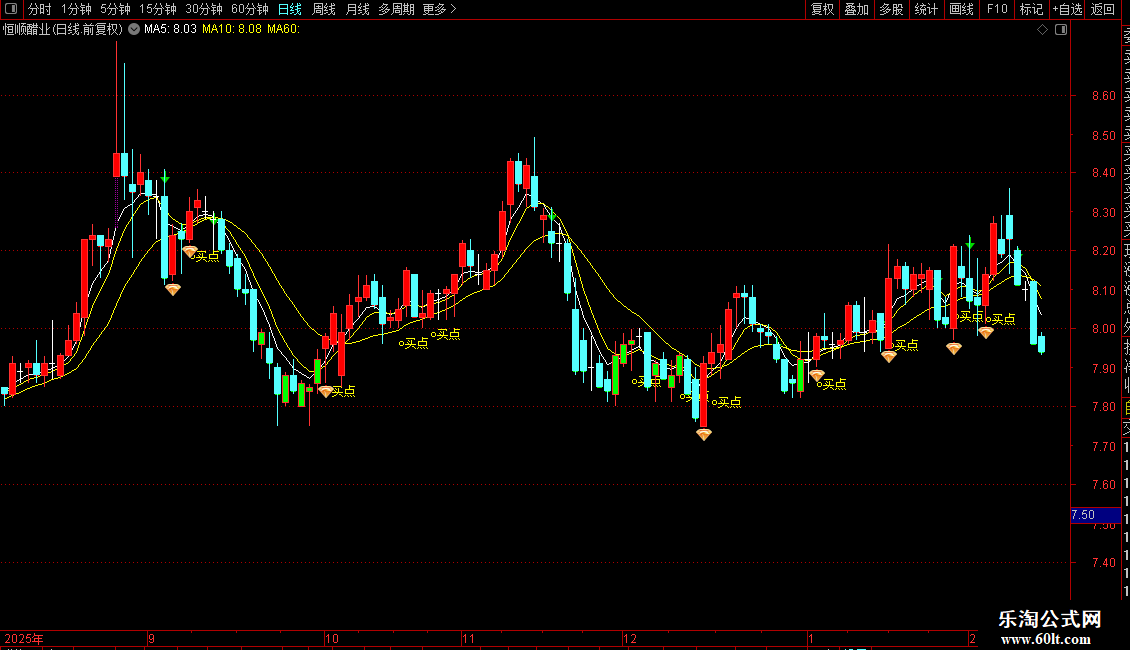Click the 叠加 overlay button
This screenshot has height=650, width=1130.
[857, 9]
